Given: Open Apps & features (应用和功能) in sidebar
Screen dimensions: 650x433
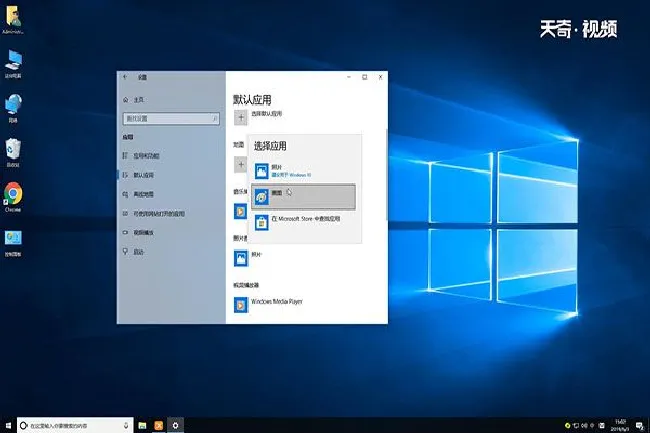Looking at the screenshot, I should pyautogui.click(x=141, y=156).
